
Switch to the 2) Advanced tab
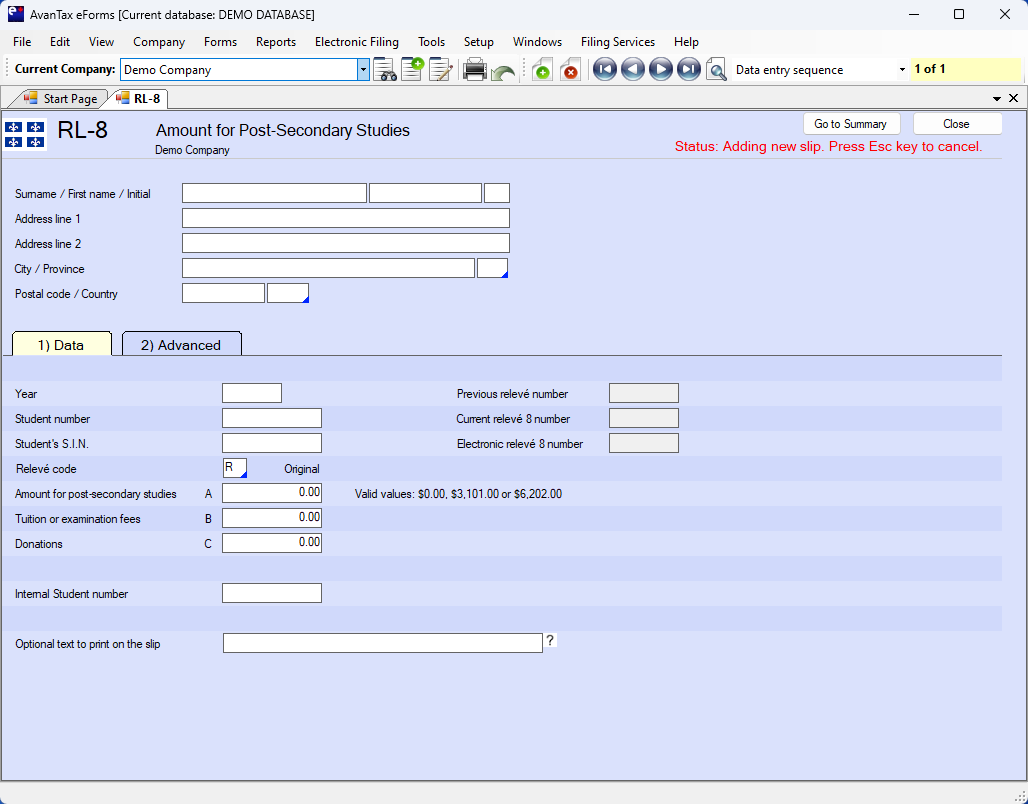[181, 345]
